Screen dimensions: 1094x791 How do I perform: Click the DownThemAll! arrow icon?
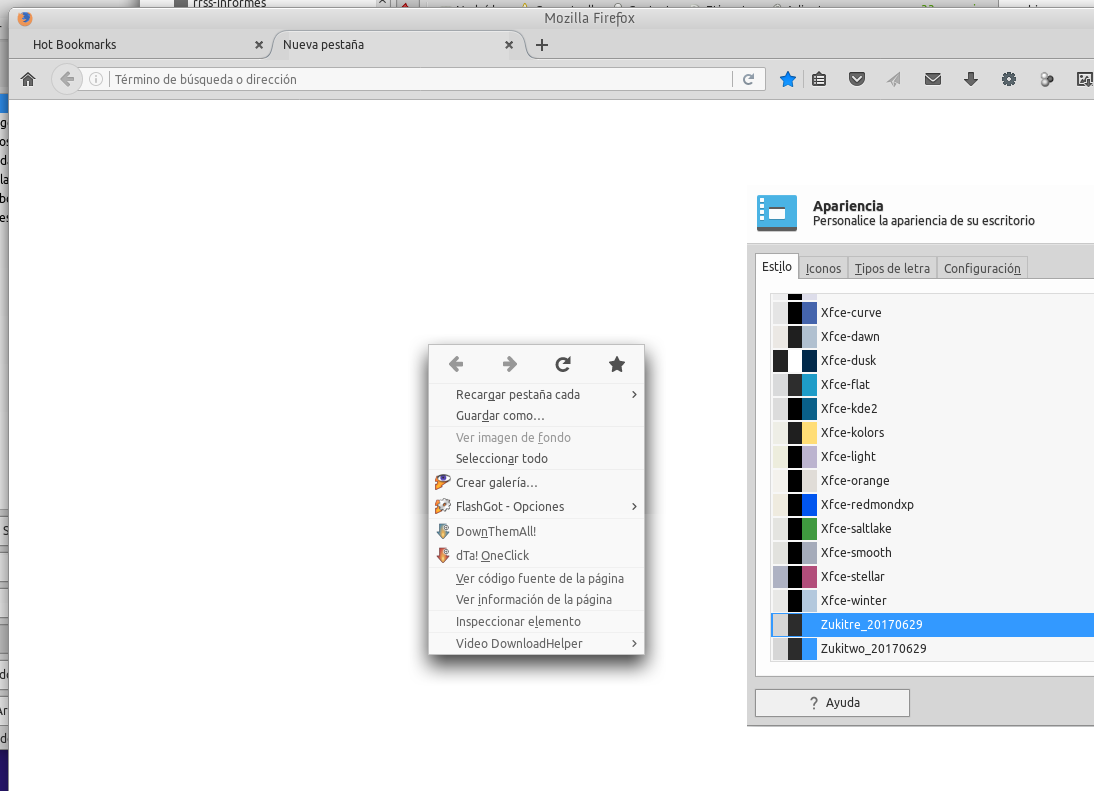pyautogui.click(x=443, y=531)
